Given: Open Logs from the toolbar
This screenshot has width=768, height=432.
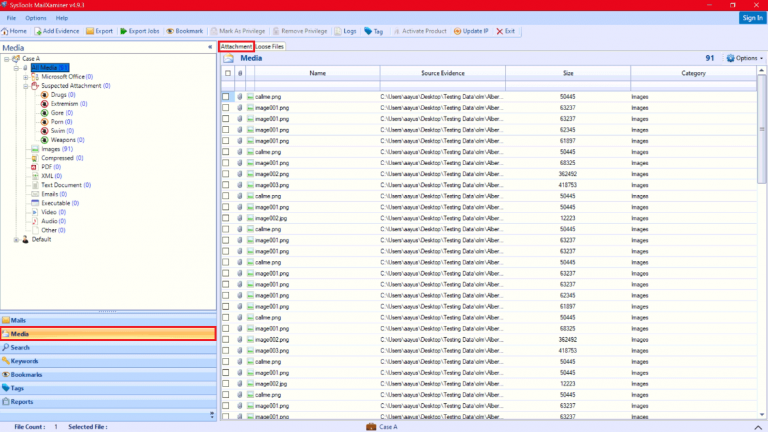Looking at the screenshot, I should pyautogui.click(x=345, y=31).
